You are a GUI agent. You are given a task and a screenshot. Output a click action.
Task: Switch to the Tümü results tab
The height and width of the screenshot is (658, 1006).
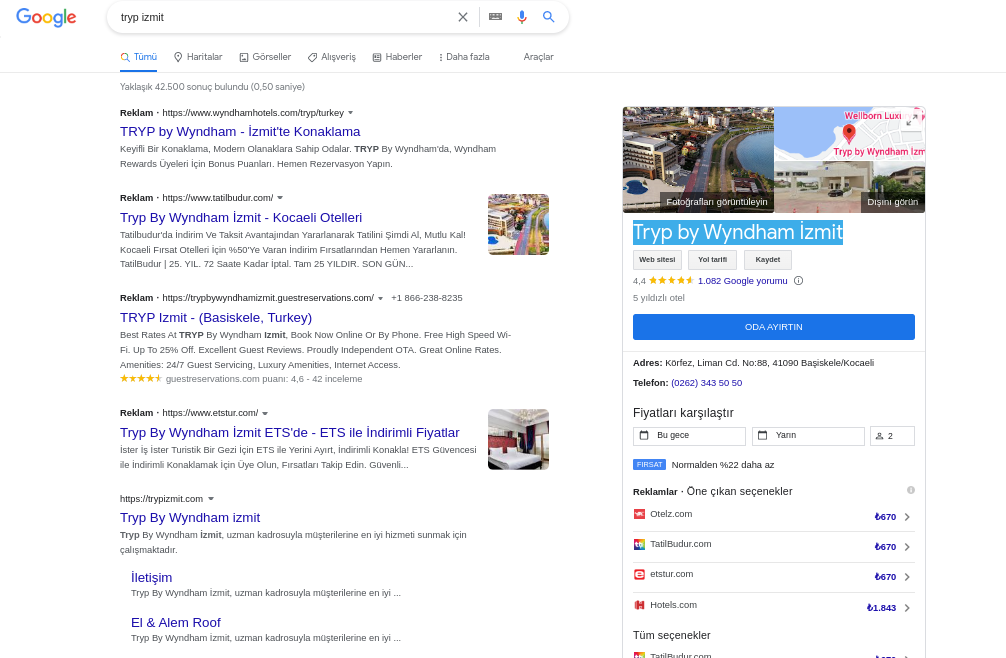pyautogui.click(x=139, y=57)
